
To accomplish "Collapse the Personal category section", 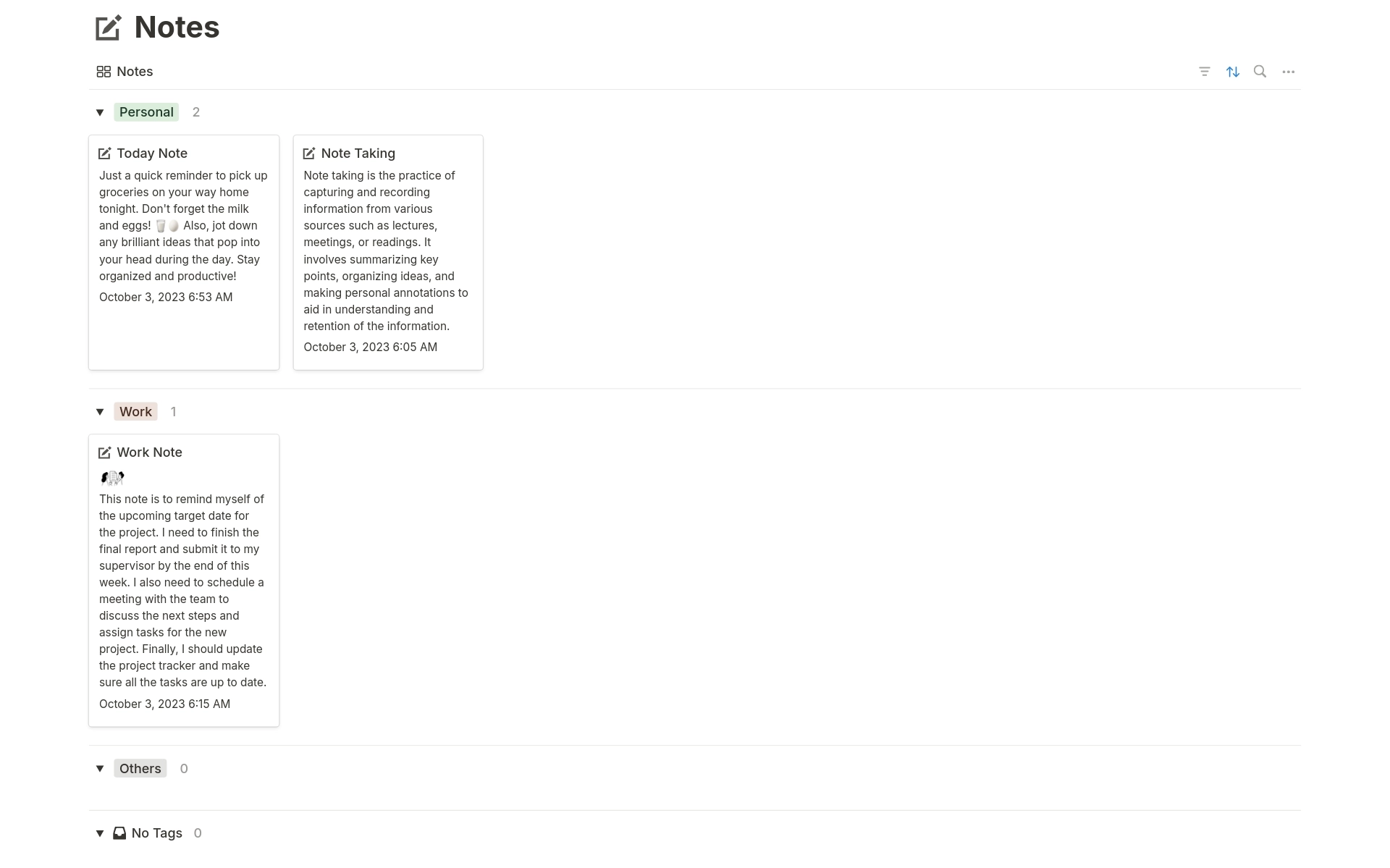I will [99, 112].
